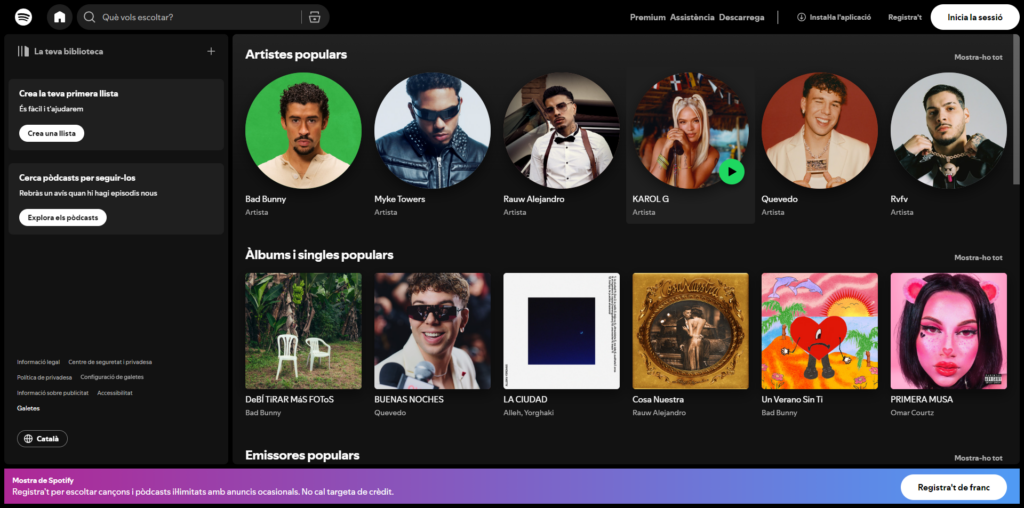This screenshot has height=508, width=1024.
Task: Open the 'LA CIUDAD' album cover
Action: [561, 331]
